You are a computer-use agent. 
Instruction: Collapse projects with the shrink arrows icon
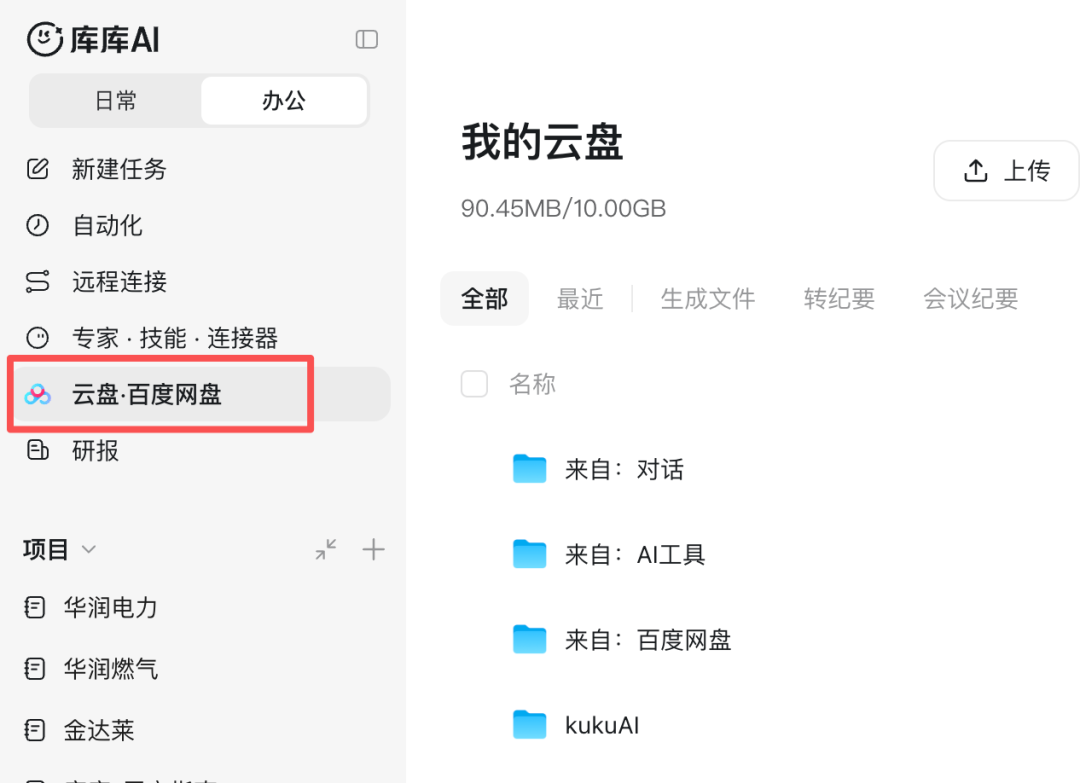(326, 550)
